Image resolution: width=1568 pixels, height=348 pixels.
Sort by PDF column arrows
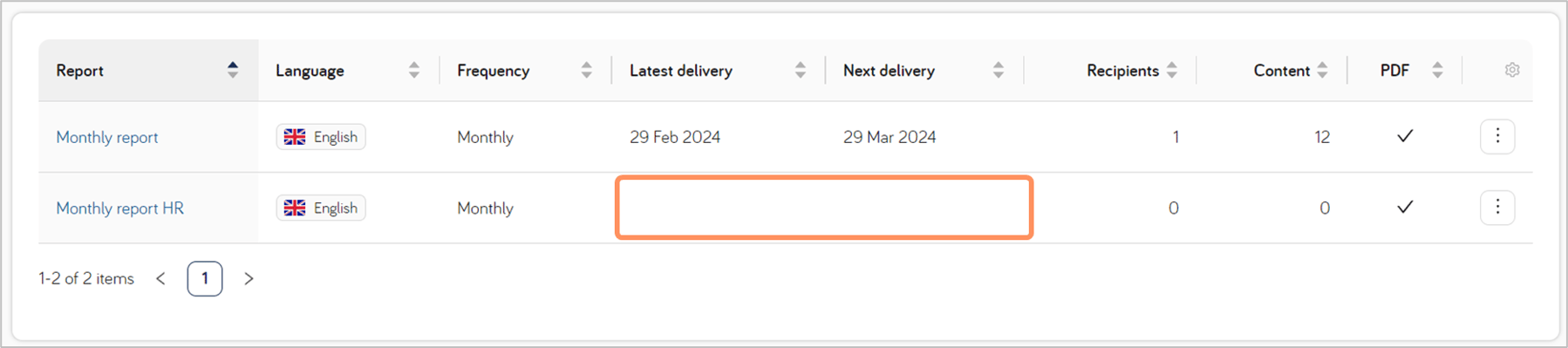[x=1437, y=70]
